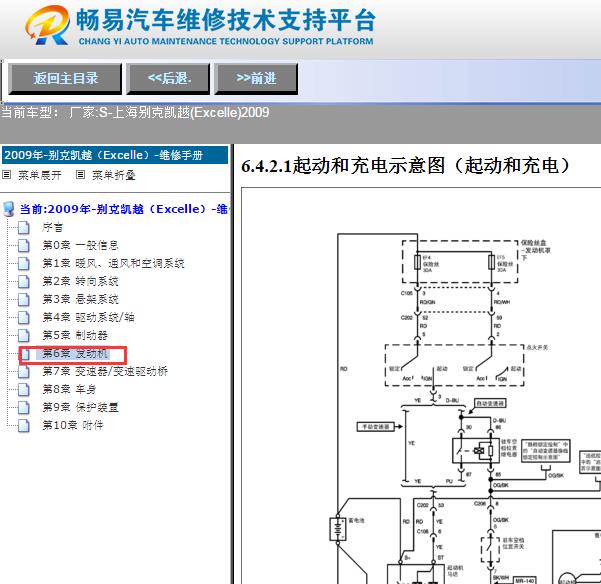
Task: Click the battery symbol labeled 蓄电池
Action: 338,529
